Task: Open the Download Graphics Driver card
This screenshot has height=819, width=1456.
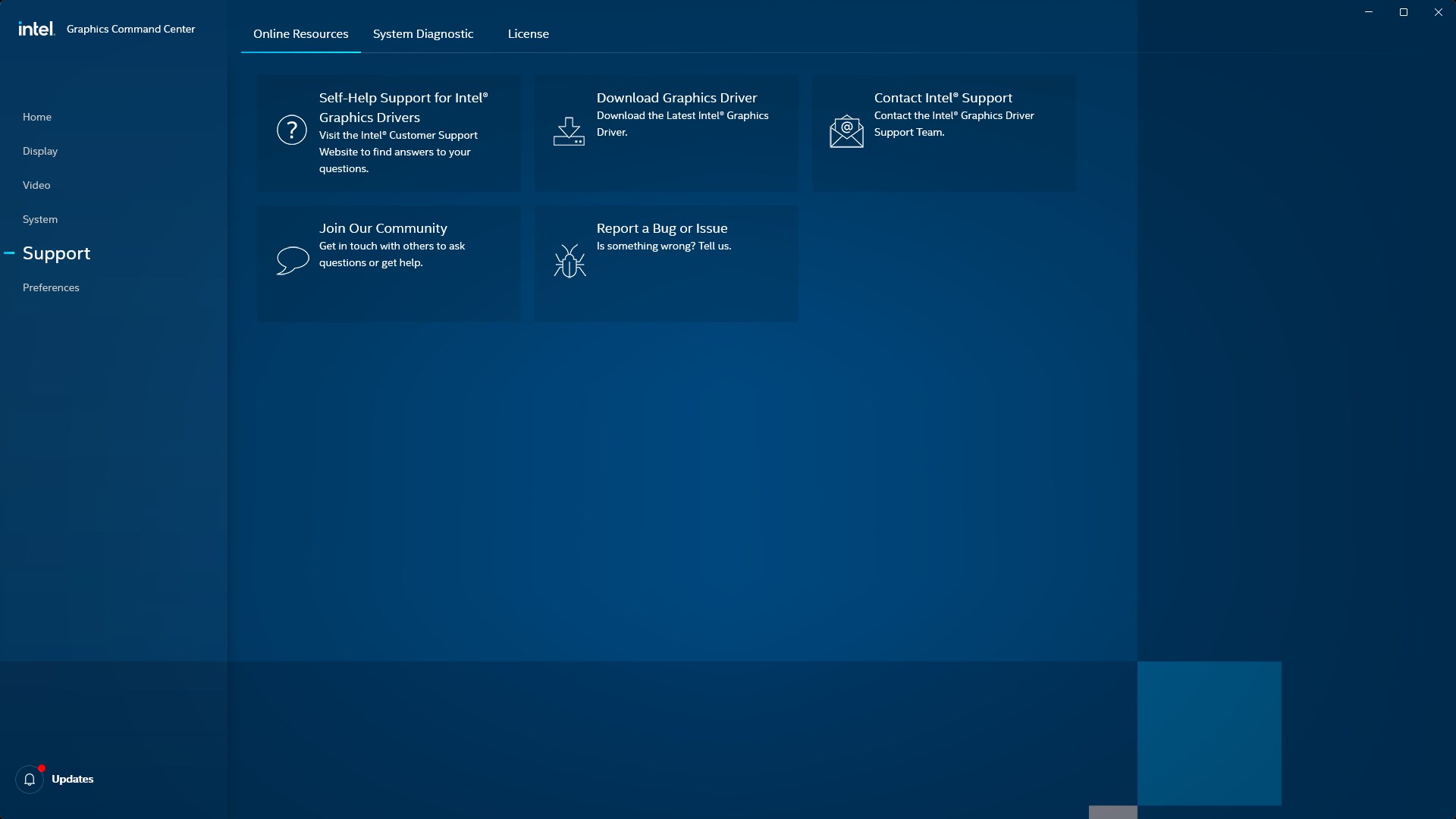Action: (666, 133)
